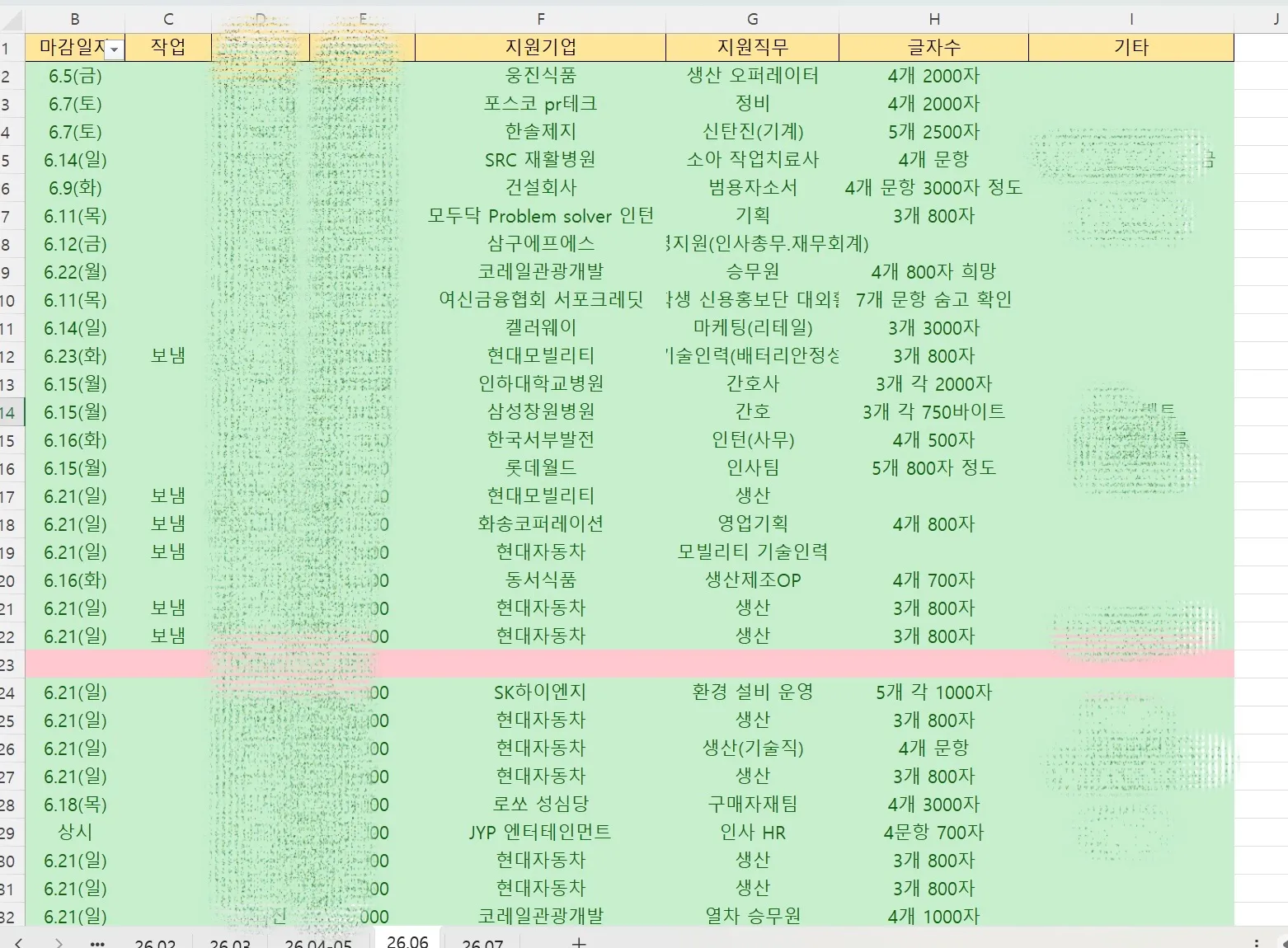This screenshot has width=1288, height=948.
Task: Select the 상시 deadline cell
Action: pos(75,833)
